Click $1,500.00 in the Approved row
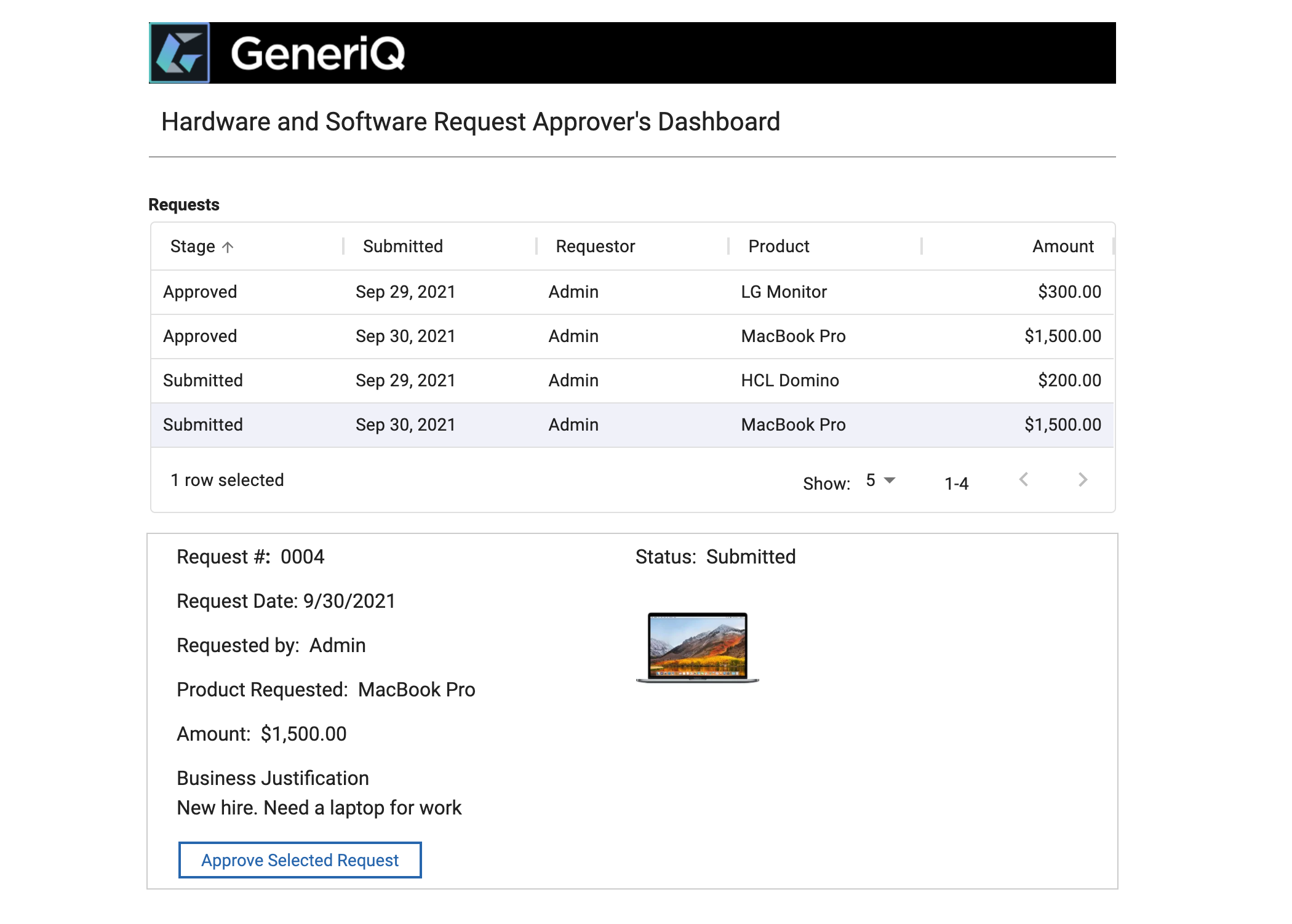Screen dimensions: 1292x924 [1063, 337]
